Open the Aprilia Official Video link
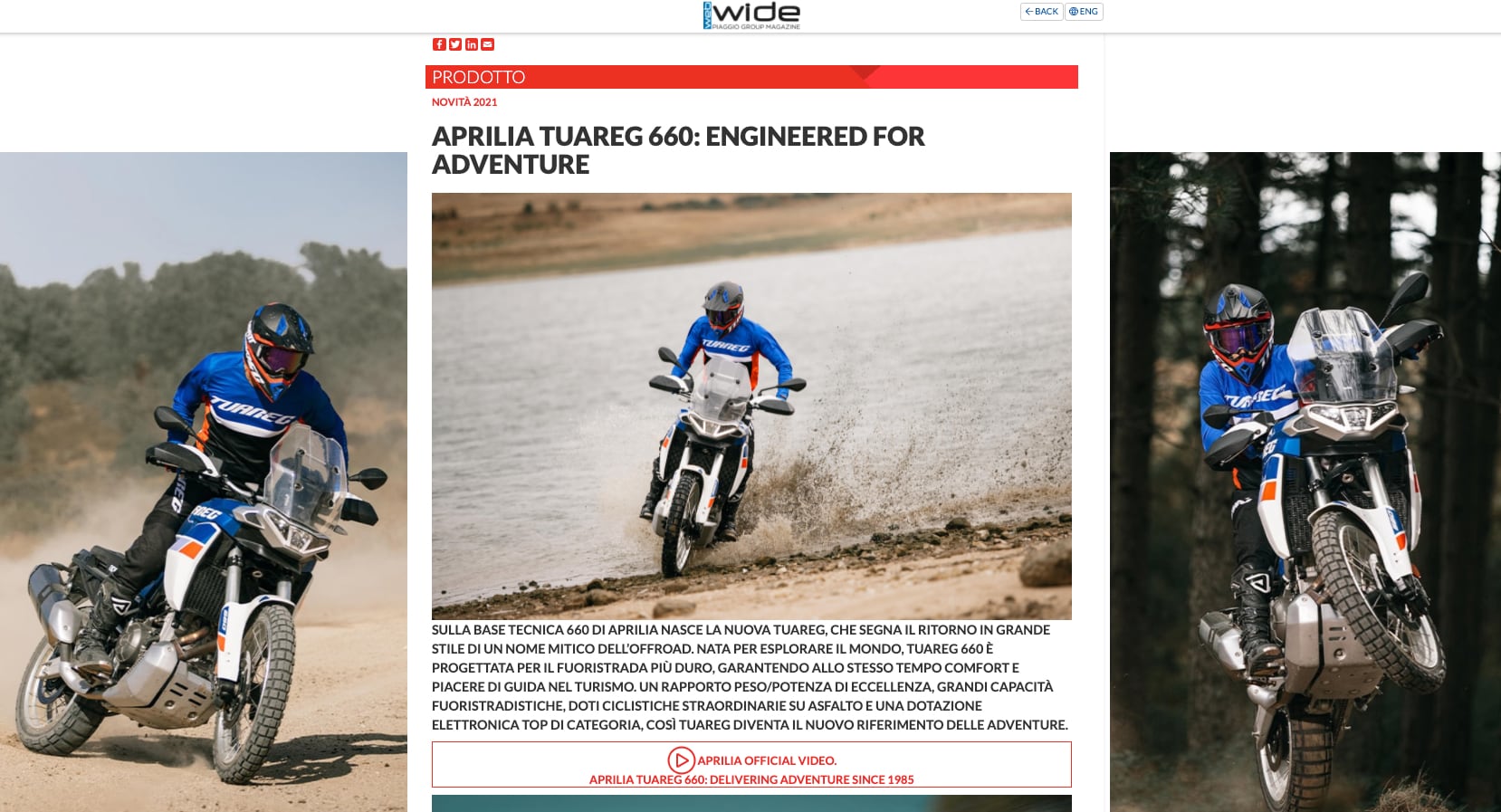Image resolution: width=1501 pixels, height=812 pixels. pyautogui.click(x=767, y=760)
